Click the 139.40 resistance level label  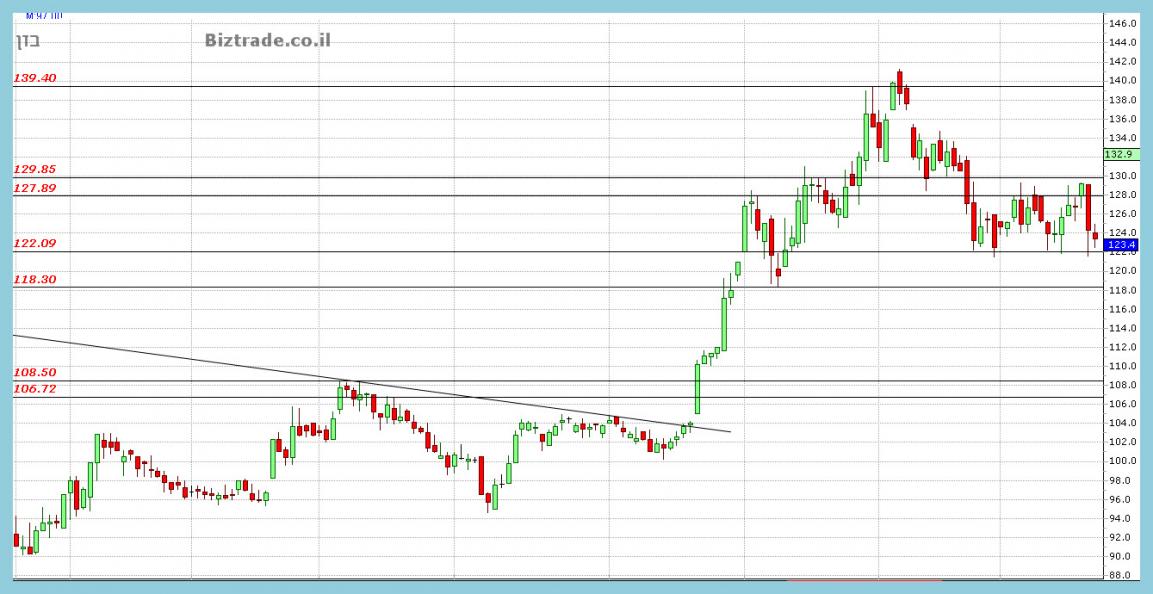(35, 78)
